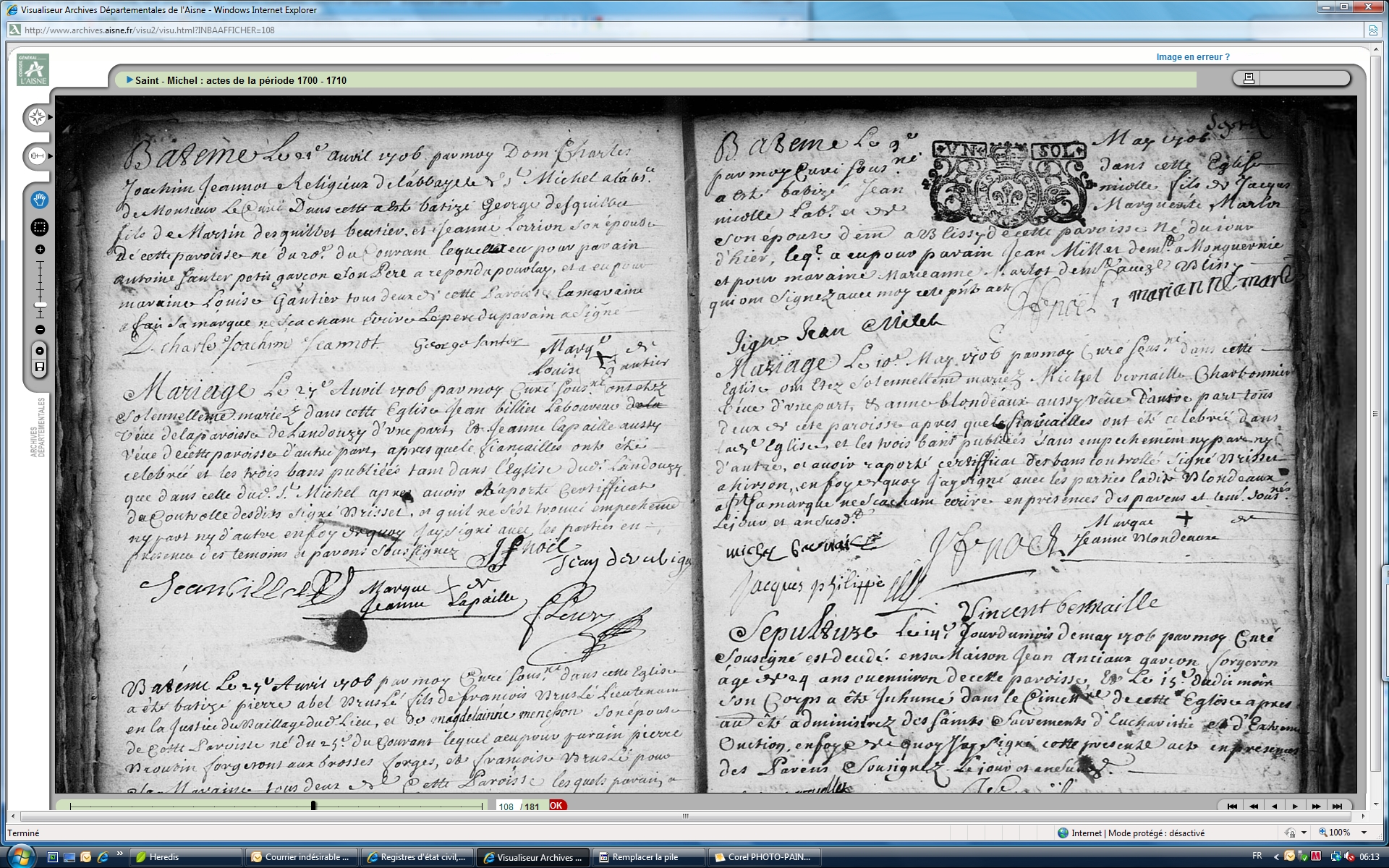Select the rectangular selection zoom tool
Viewport: 1389px width, 868px height.
[x=40, y=227]
